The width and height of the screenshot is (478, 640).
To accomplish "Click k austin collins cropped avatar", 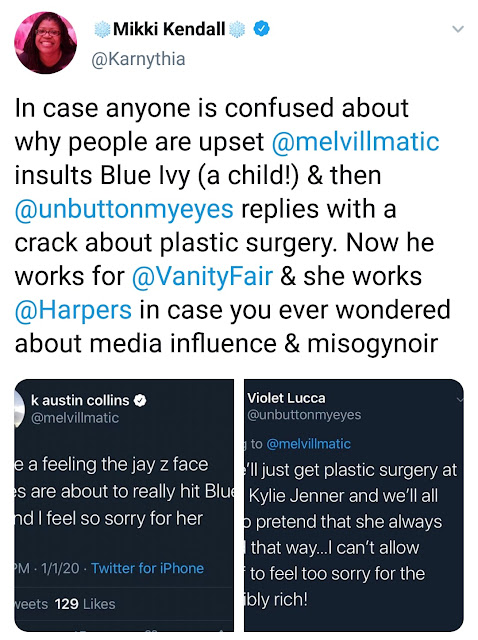I will coord(17,409).
